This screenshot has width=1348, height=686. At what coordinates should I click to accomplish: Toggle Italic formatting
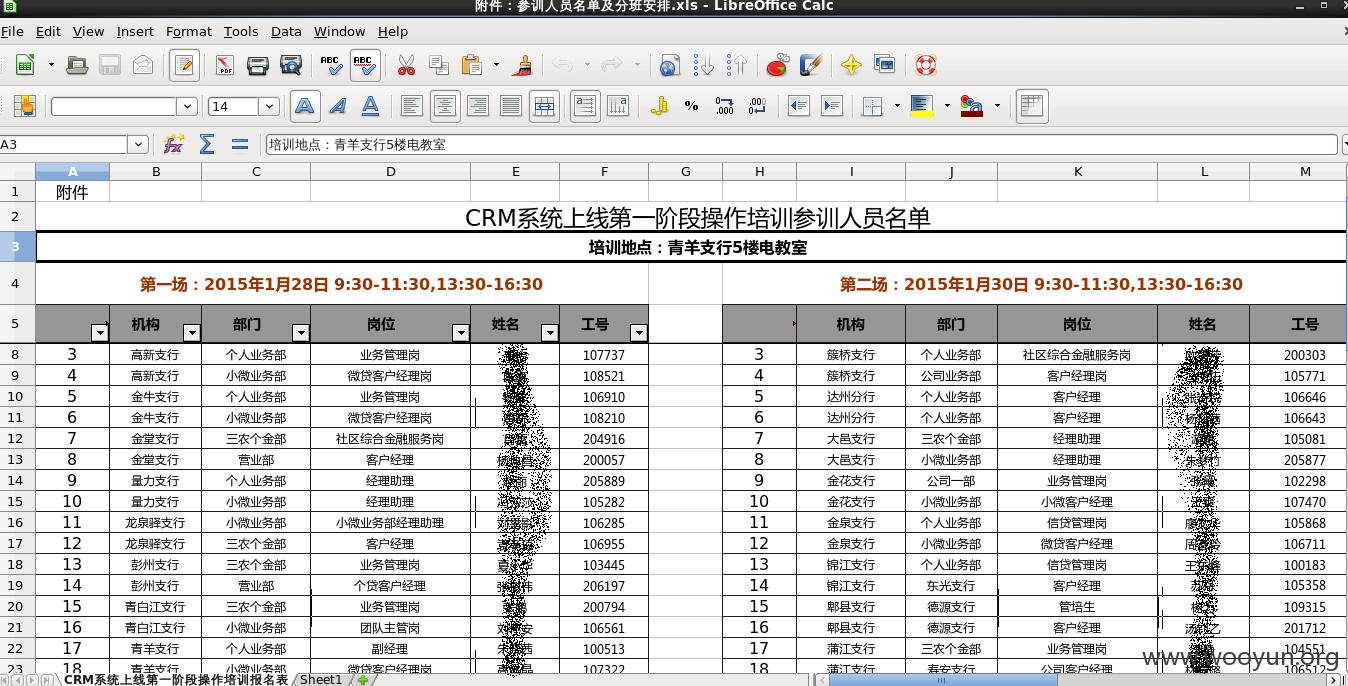338,106
